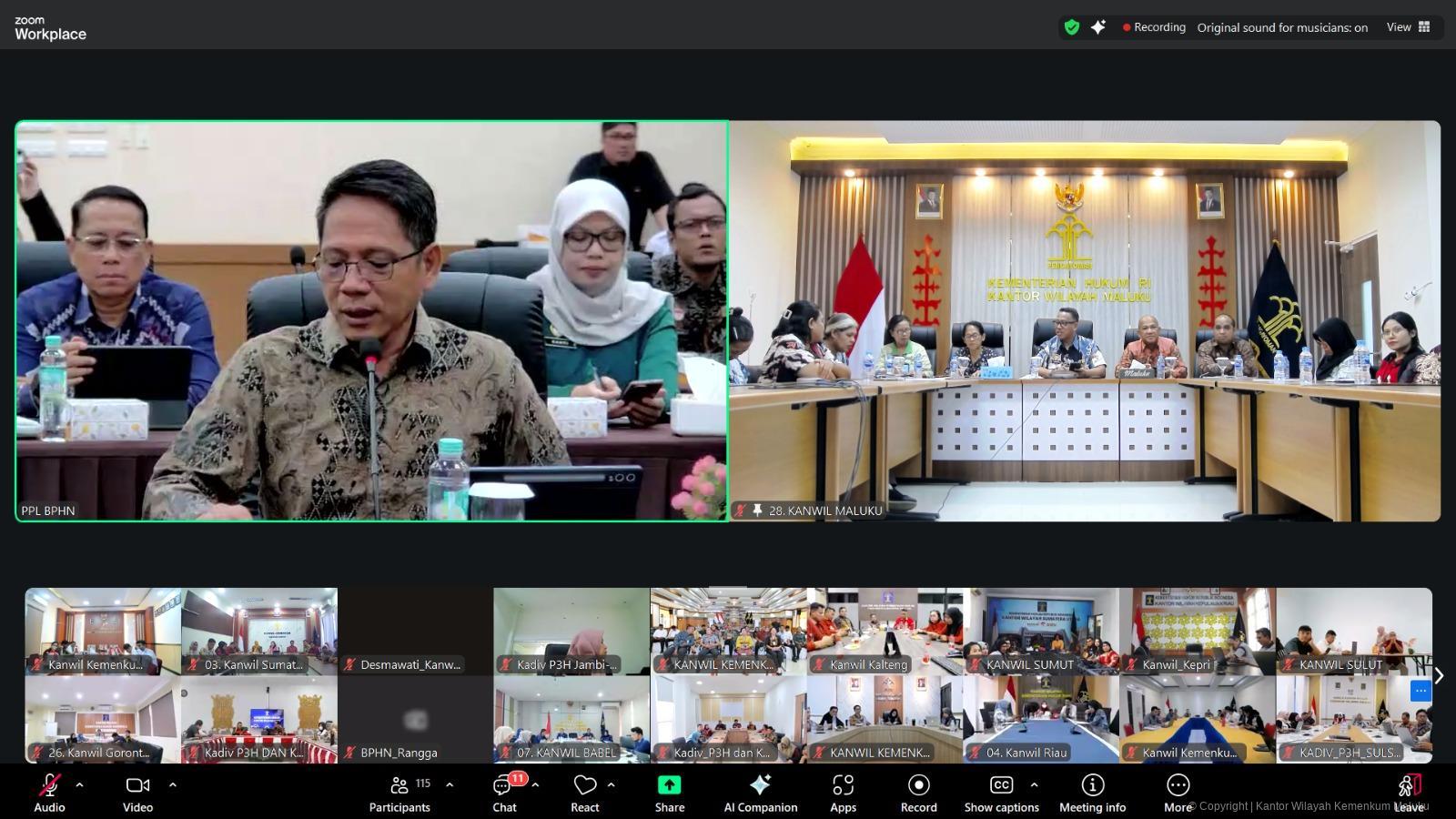The image size is (1456, 819).
Task: Show next page of participant thumbnails
Action: [x=1439, y=675]
